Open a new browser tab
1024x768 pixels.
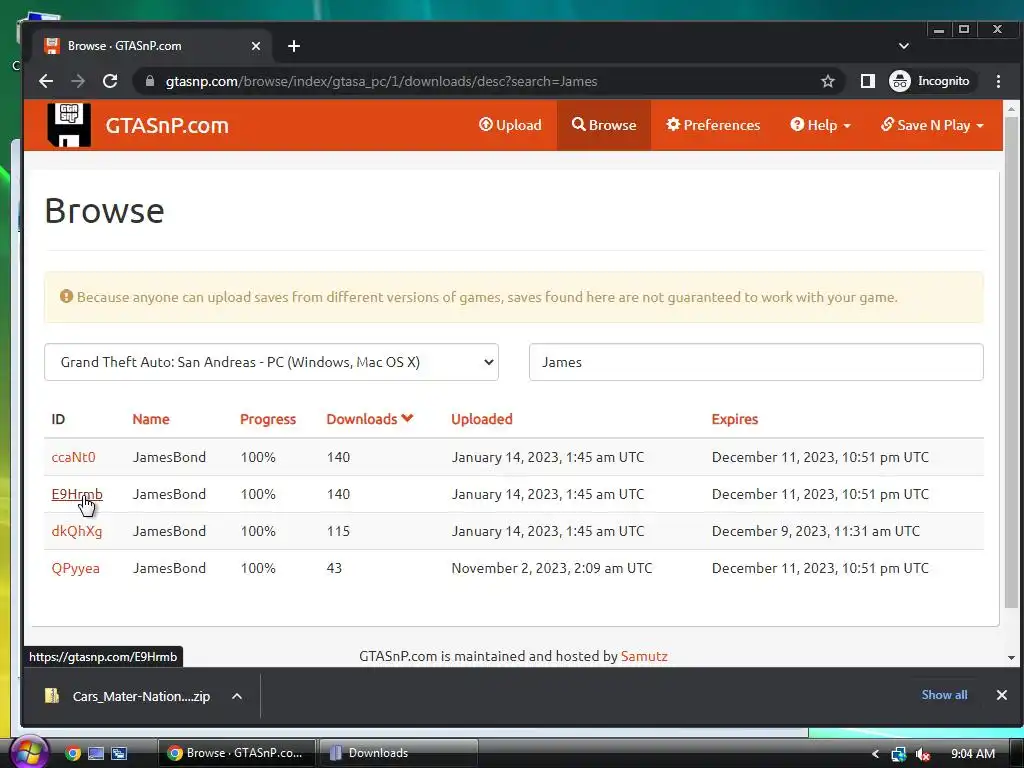tap(294, 46)
